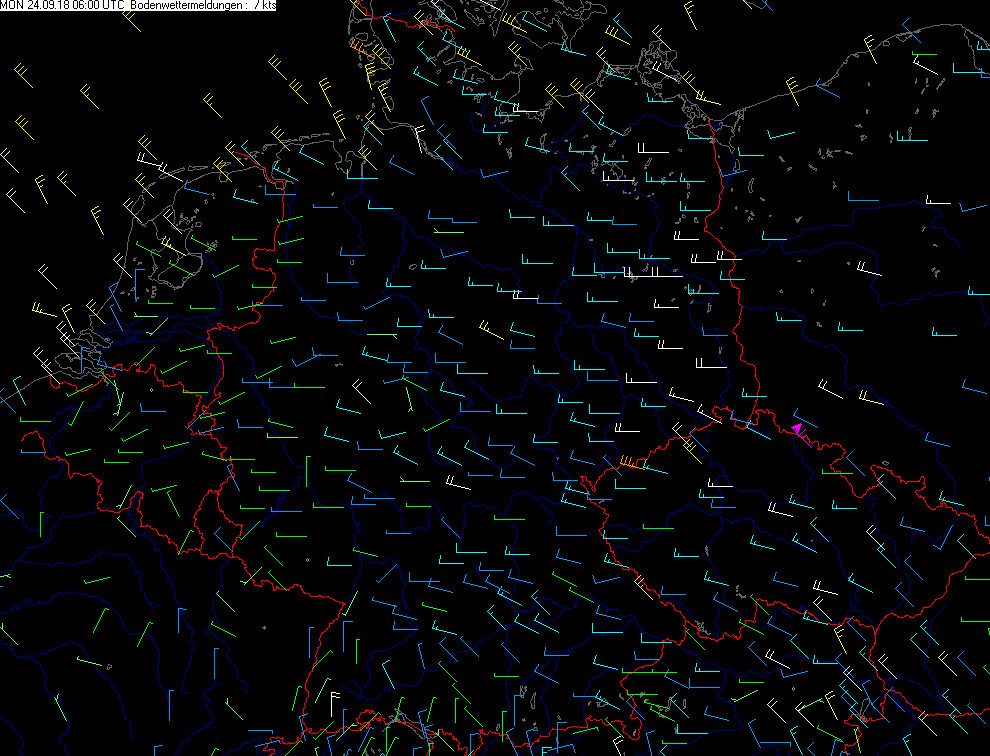Select the orange wind barb on the German-Czech border

point(630,462)
